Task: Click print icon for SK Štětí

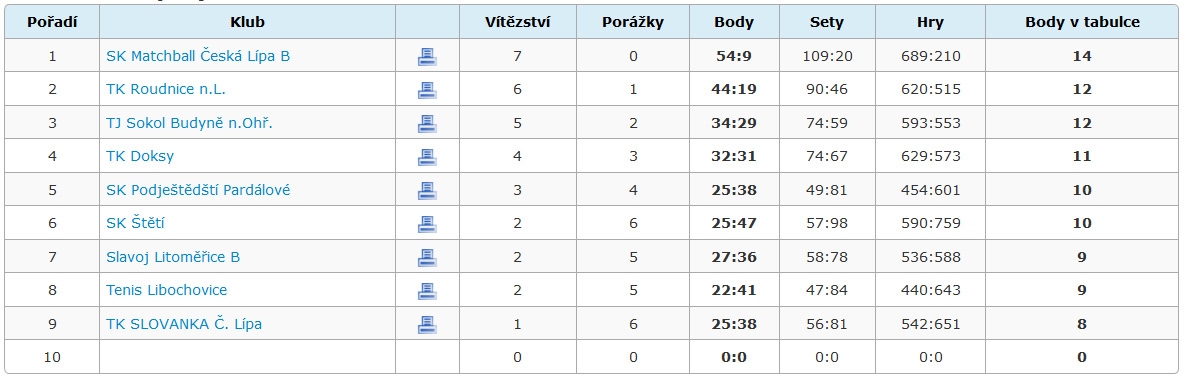Action: coord(427,223)
